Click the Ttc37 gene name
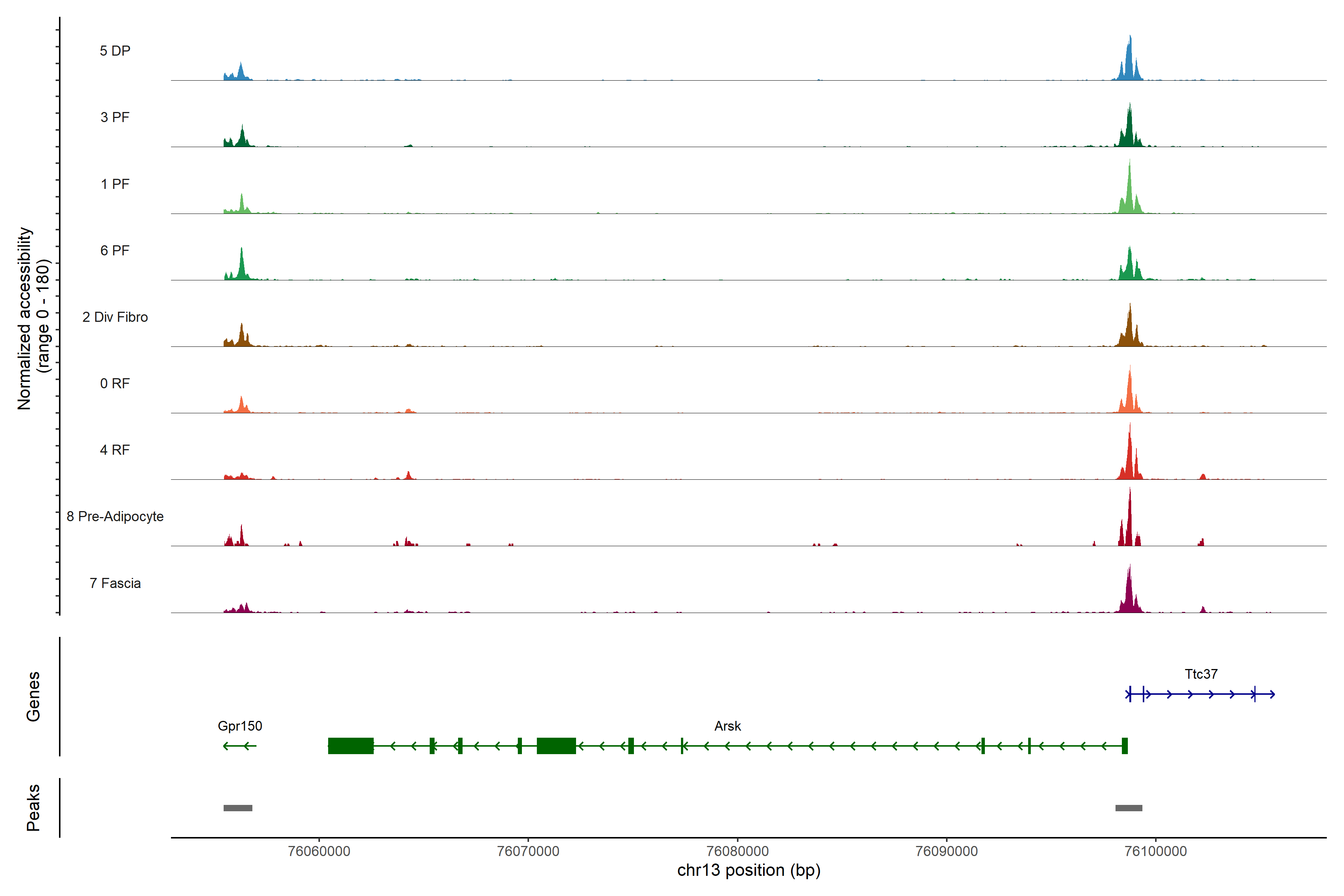The image size is (1344, 896). pyautogui.click(x=1201, y=674)
